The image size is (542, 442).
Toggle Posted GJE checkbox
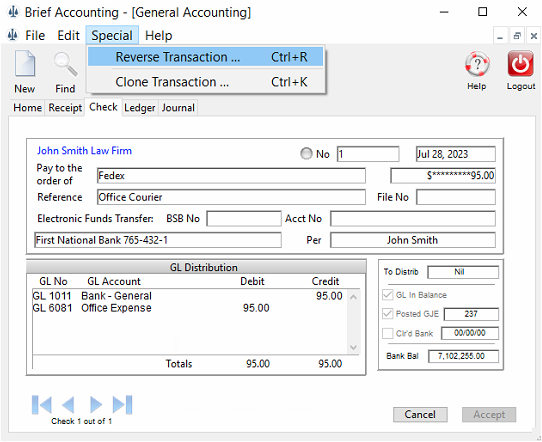tap(387, 314)
